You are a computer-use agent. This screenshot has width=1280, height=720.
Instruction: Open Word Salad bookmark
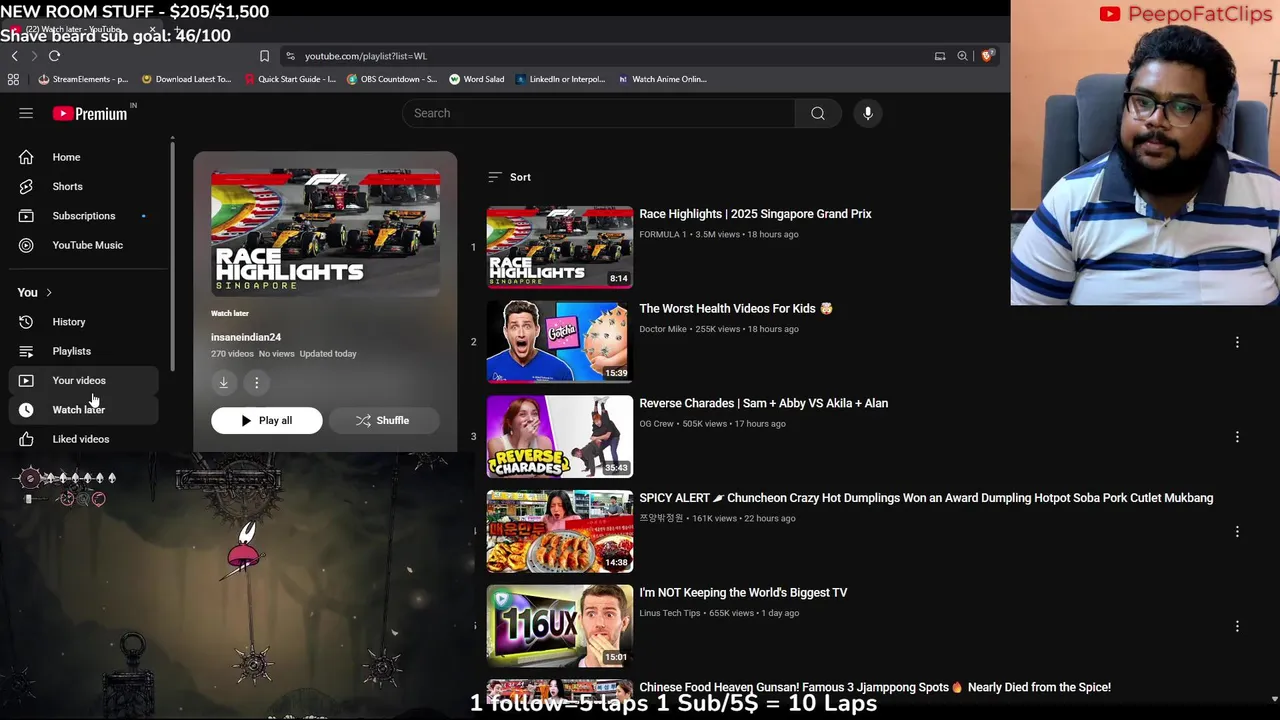(477, 79)
